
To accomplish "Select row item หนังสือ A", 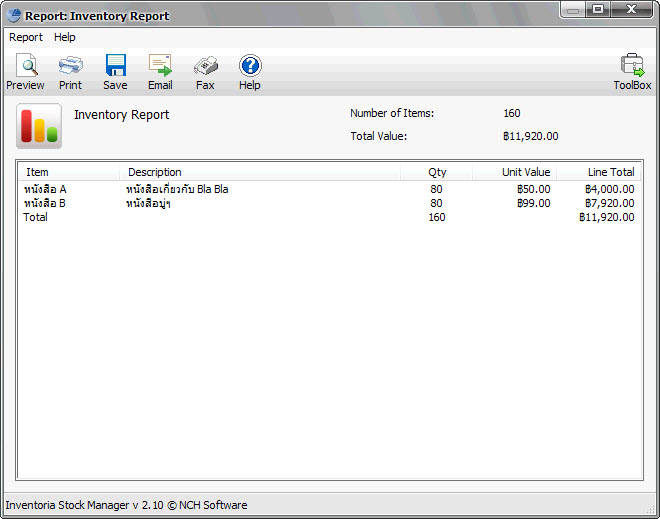I will (45, 189).
